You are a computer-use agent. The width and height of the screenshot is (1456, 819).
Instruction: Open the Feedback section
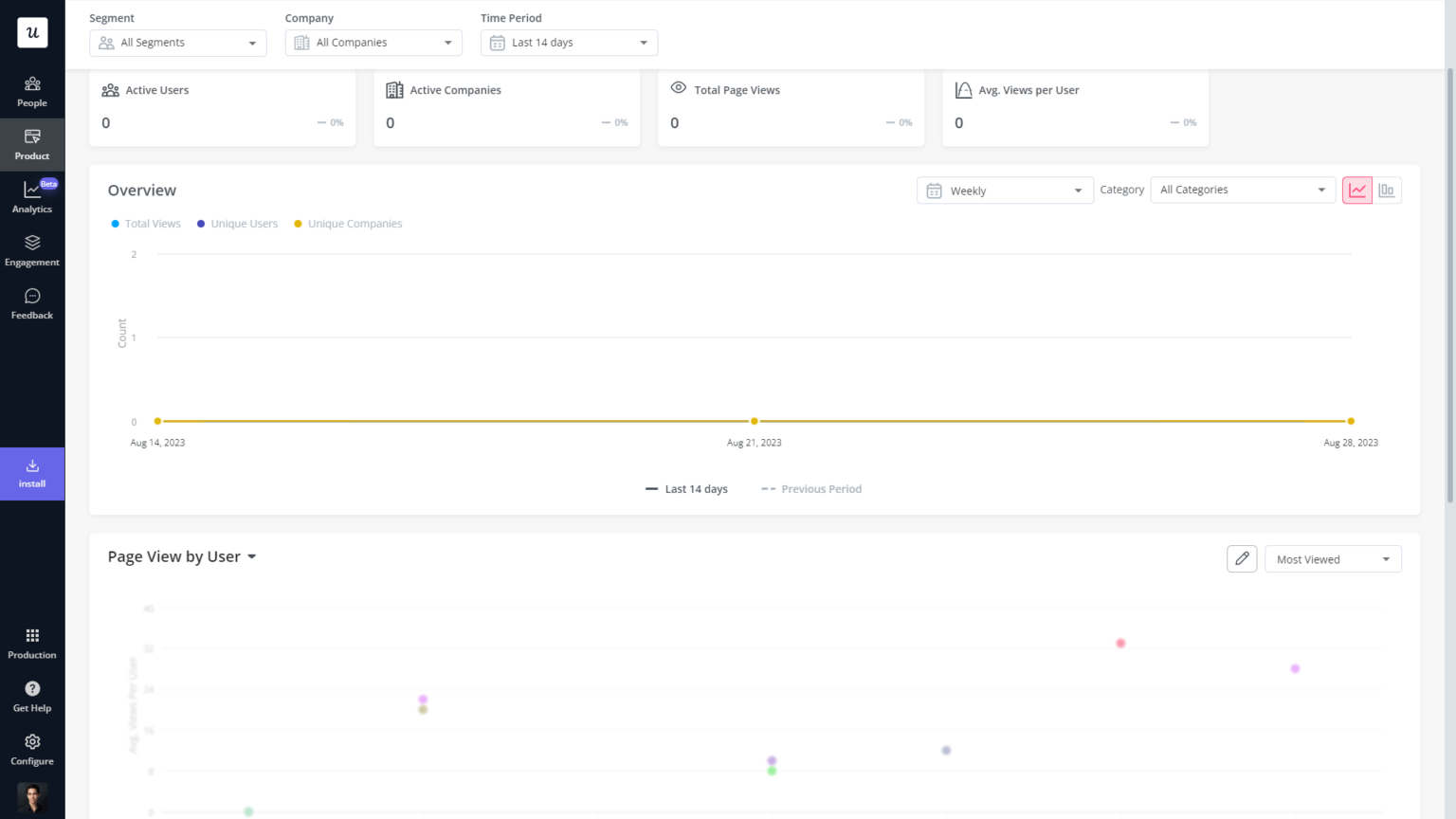coord(32,302)
